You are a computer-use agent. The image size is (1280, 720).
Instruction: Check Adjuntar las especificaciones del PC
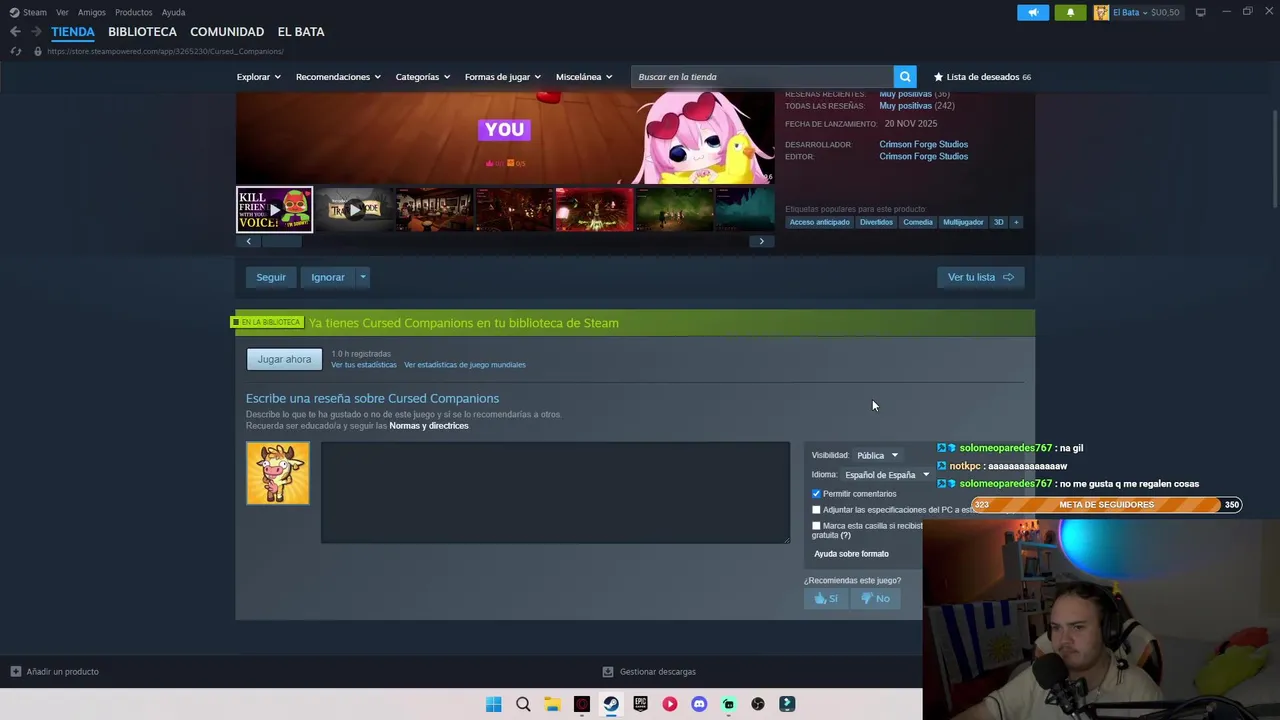click(x=816, y=510)
